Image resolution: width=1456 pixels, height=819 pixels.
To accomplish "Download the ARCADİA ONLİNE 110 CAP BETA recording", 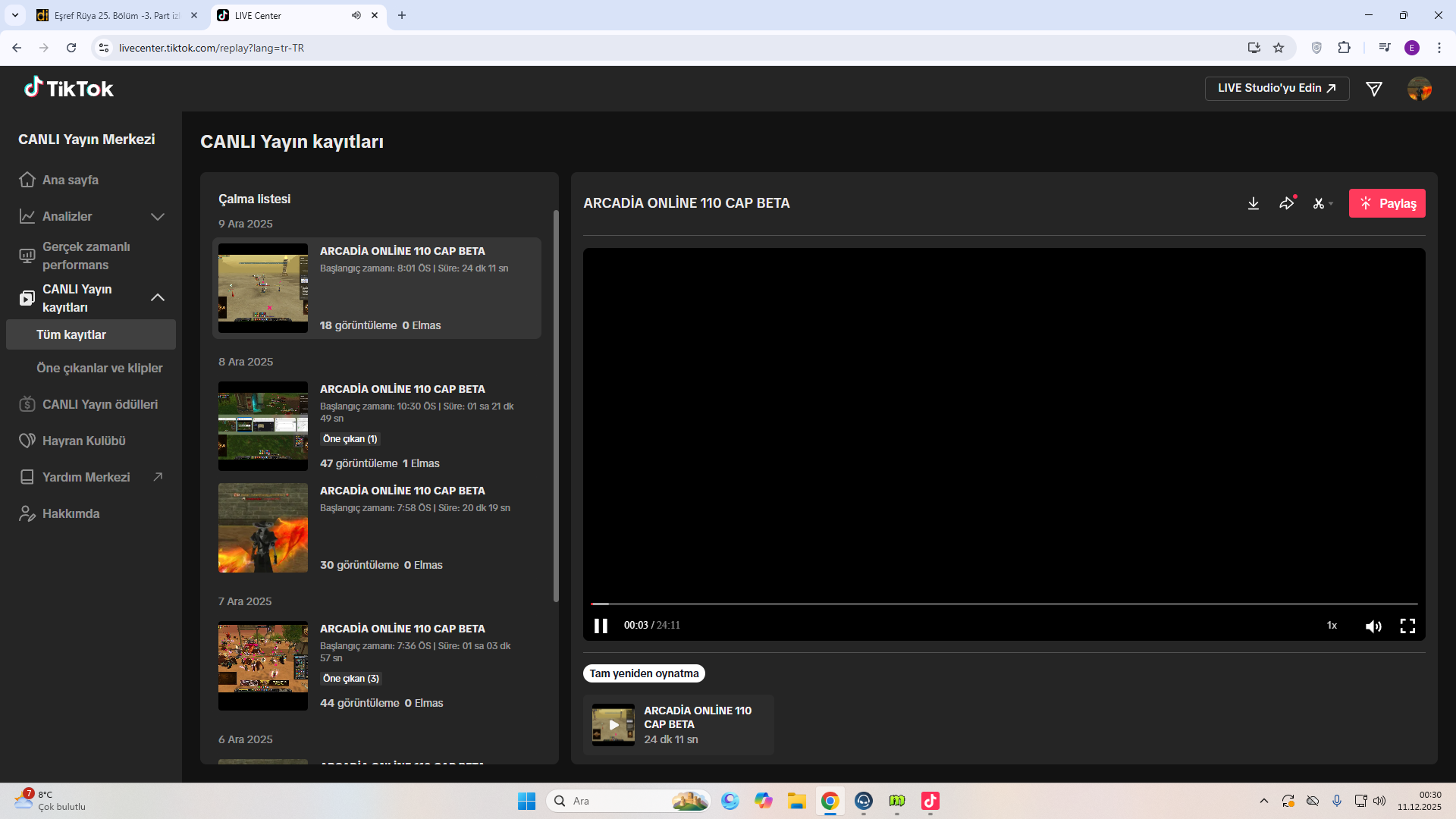I will [x=1254, y=203].
